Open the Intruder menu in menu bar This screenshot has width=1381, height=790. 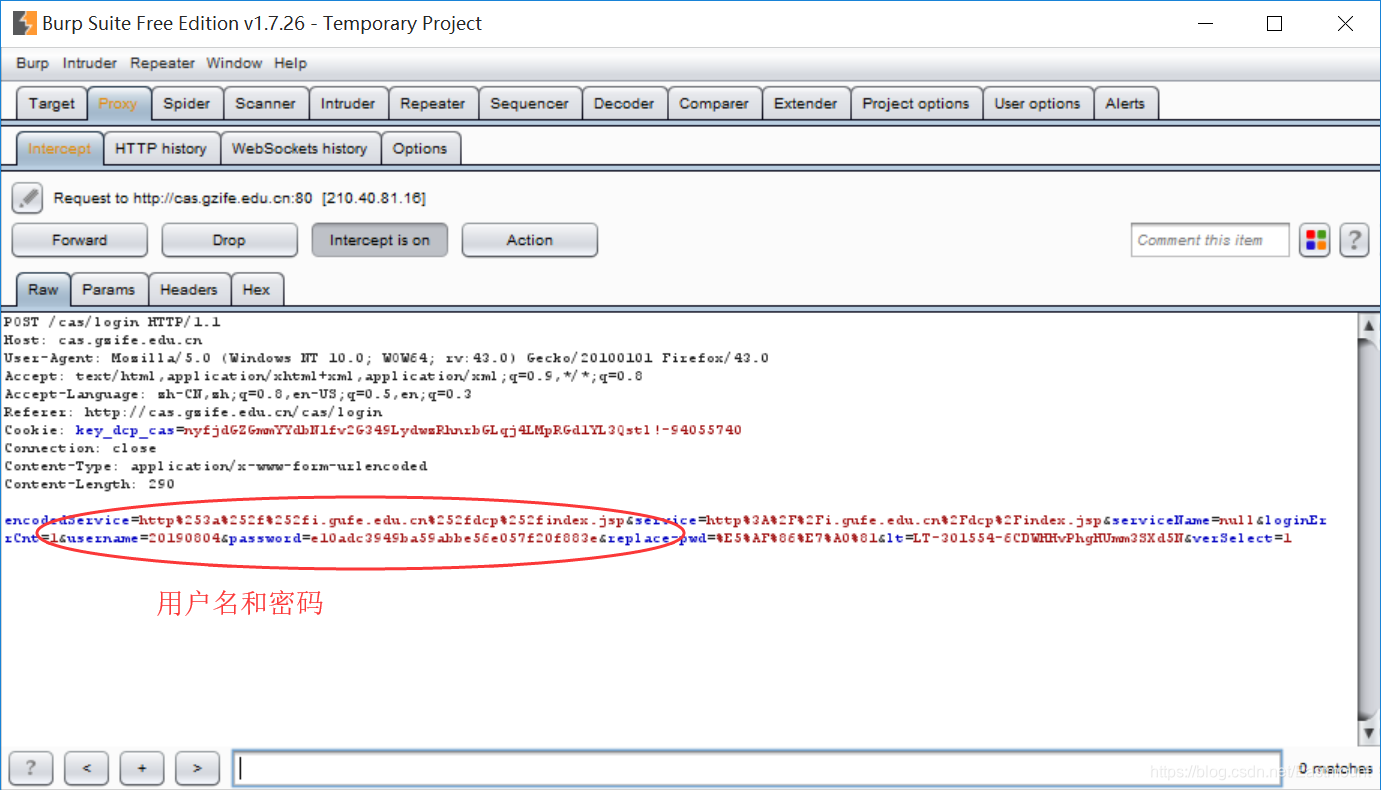point(90,63)
